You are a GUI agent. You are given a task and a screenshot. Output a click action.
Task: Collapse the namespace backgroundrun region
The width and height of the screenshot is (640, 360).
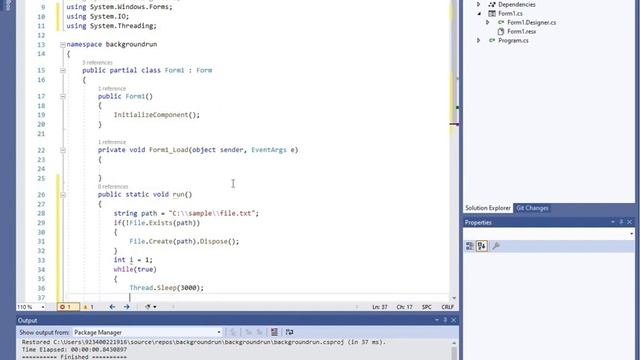62,44
